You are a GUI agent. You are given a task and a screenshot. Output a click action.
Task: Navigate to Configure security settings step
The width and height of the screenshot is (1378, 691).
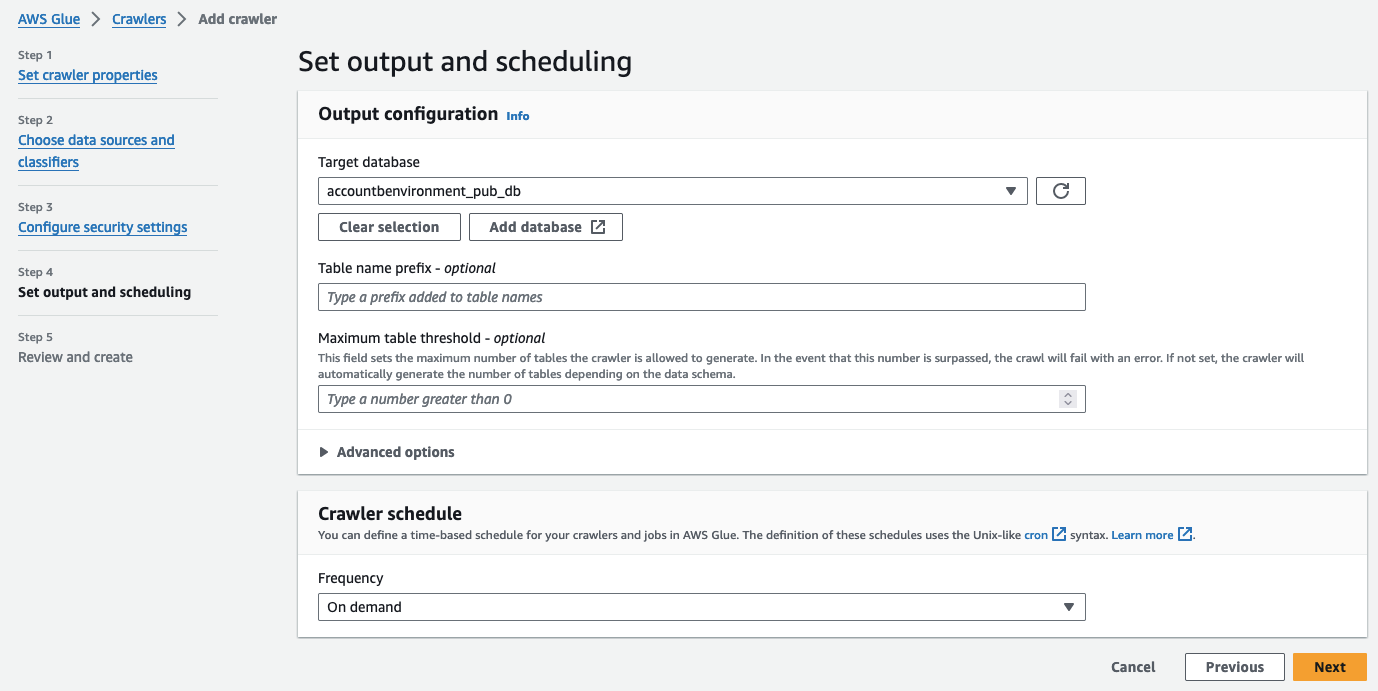point(103,227)
